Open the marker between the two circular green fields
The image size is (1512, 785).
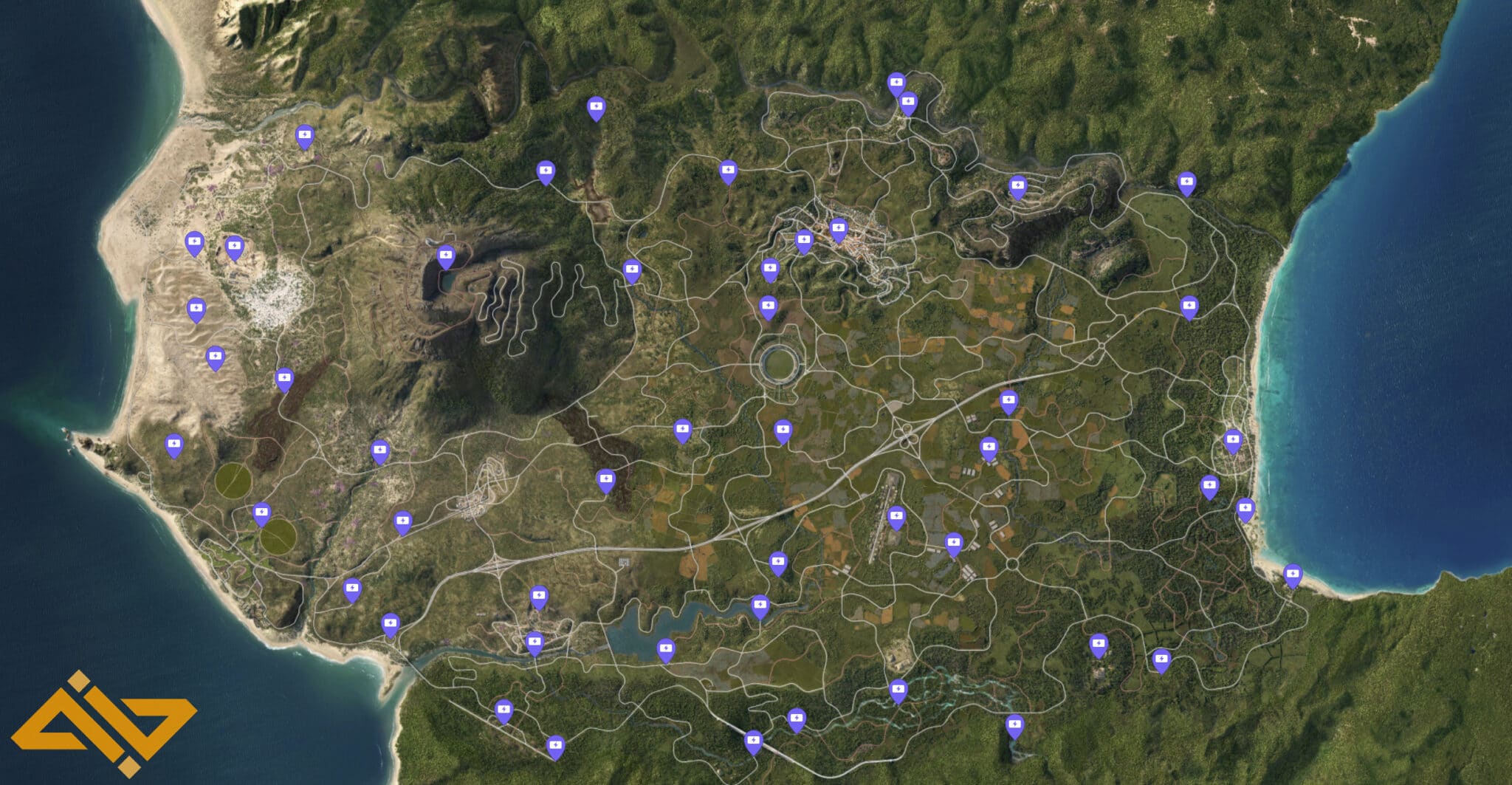click(x=261, y=514)
